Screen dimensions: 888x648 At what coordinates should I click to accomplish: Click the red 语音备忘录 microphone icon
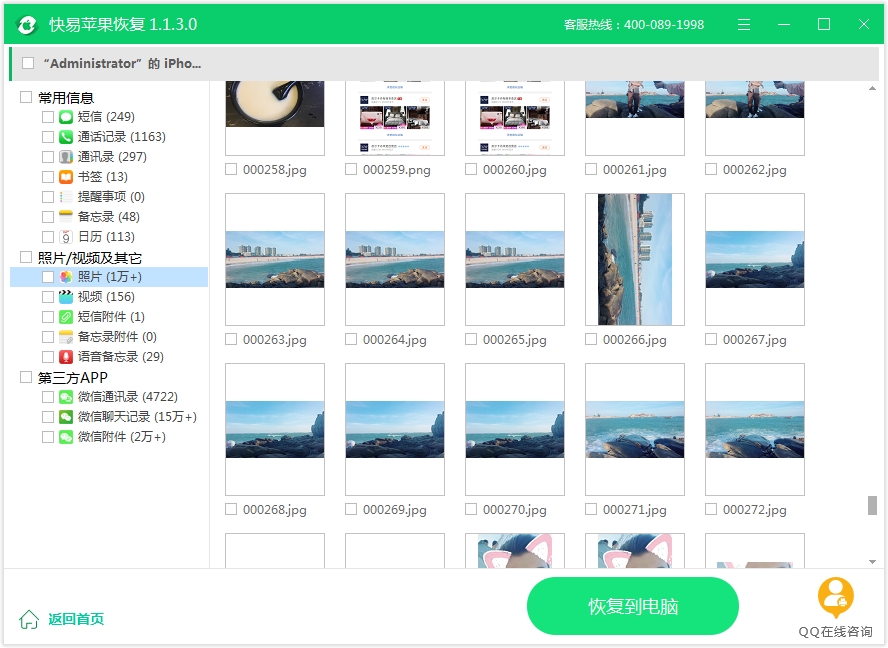click(x=66, y=357)
